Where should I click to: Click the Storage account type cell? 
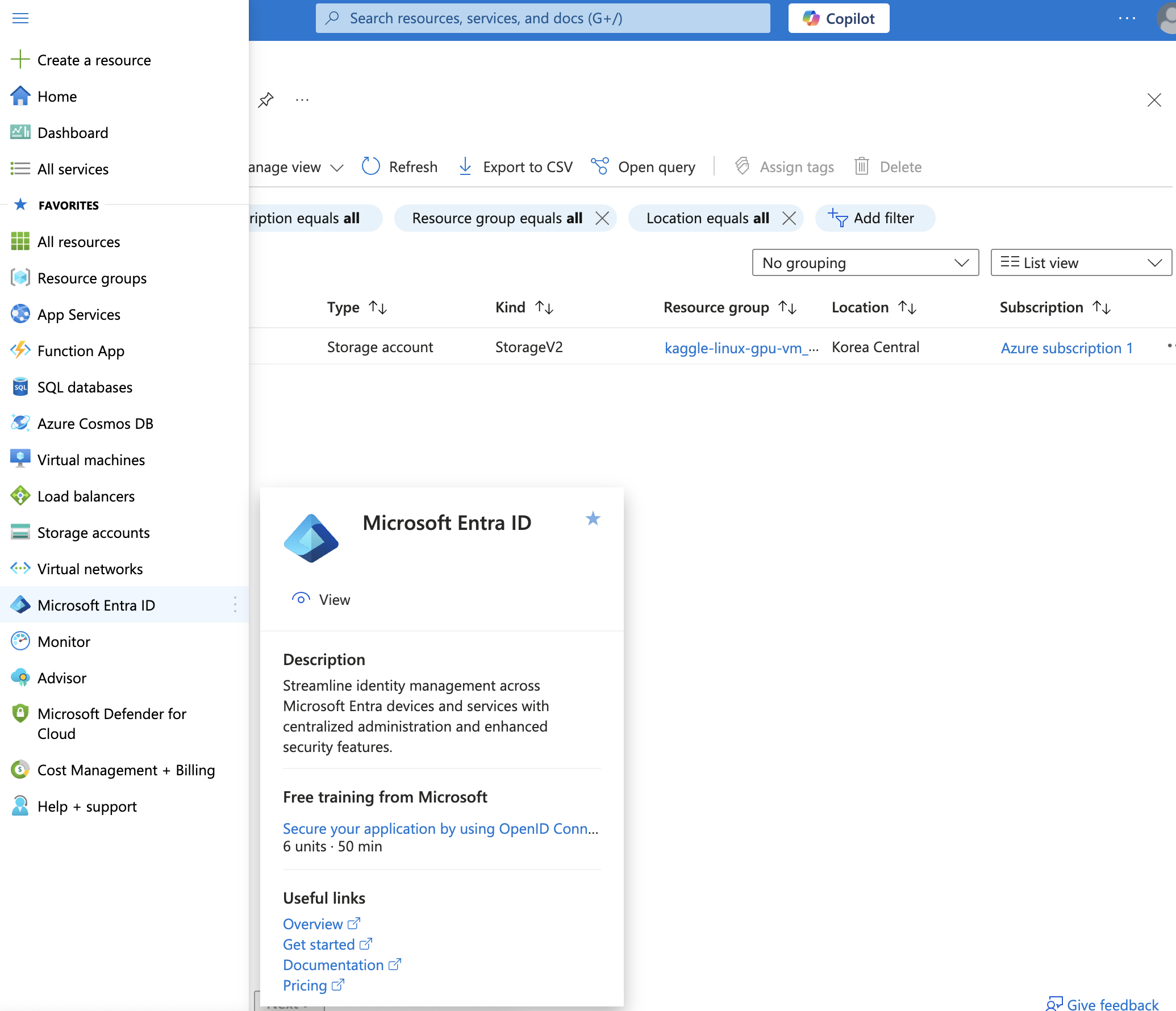pyautogui.click(x=380, y=346)
